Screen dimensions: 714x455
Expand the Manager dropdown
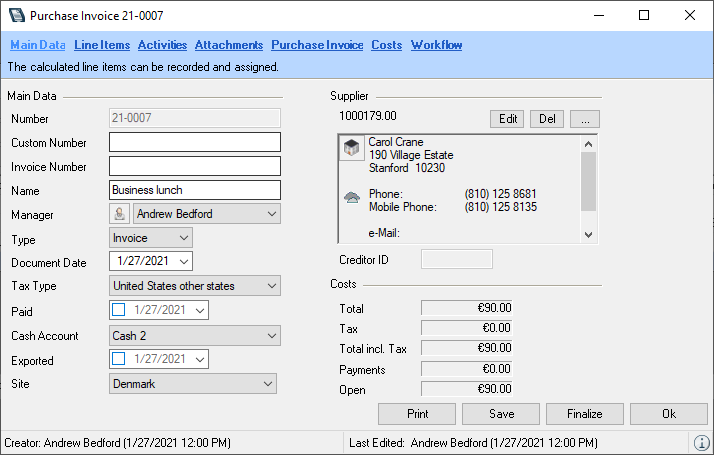pyautogui.click(x=273, y=214)
